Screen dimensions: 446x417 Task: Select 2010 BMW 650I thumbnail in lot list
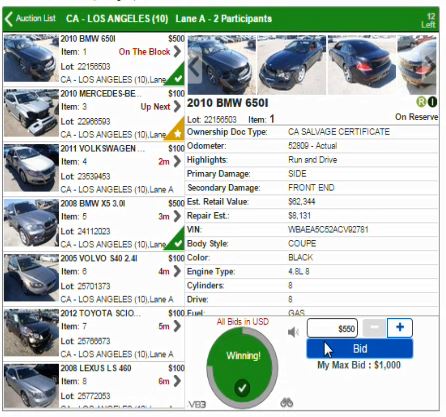click(32, 59)
